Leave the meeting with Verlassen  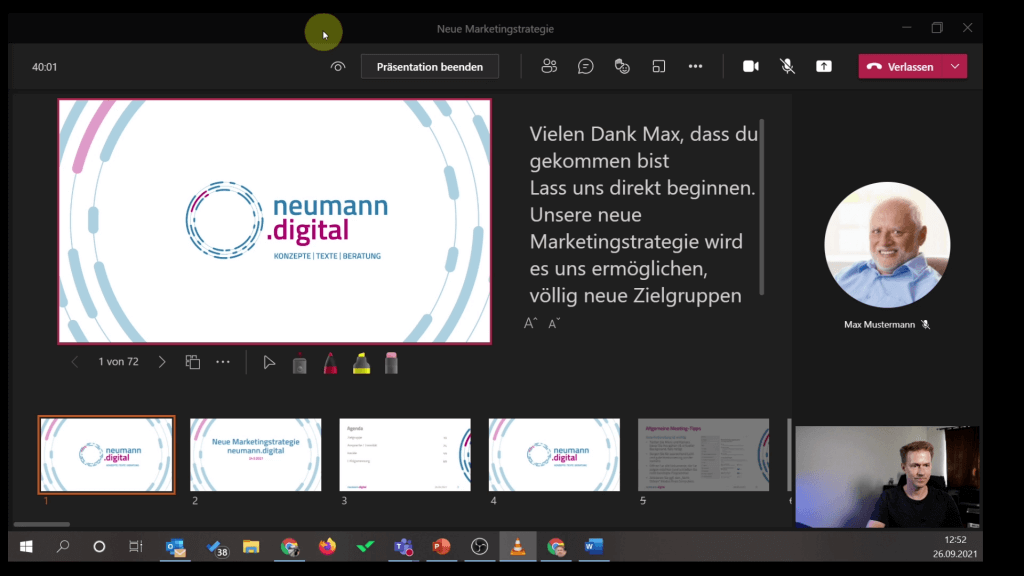coord(901,67)
